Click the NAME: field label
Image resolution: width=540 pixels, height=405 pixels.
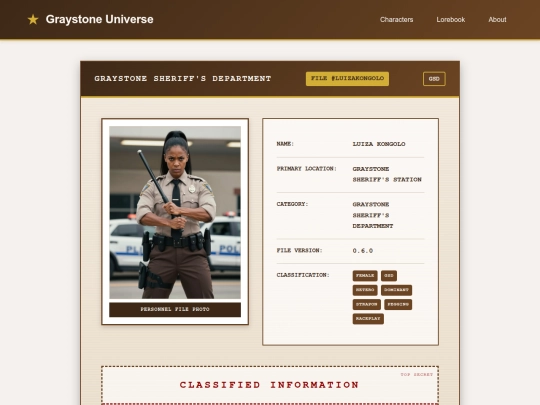[x=285, y=144]
